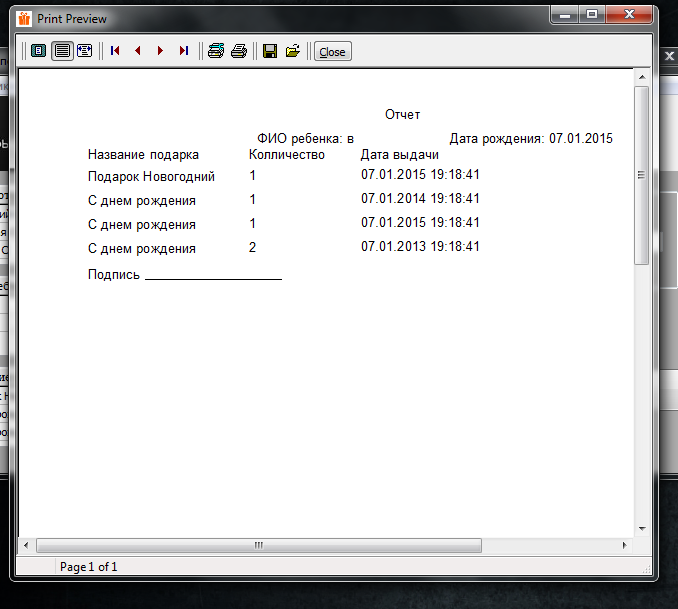This screenshot has width=678, height=609.
Task: Click the horizontal scrollbar thumb
Action: tap(259, 545)
